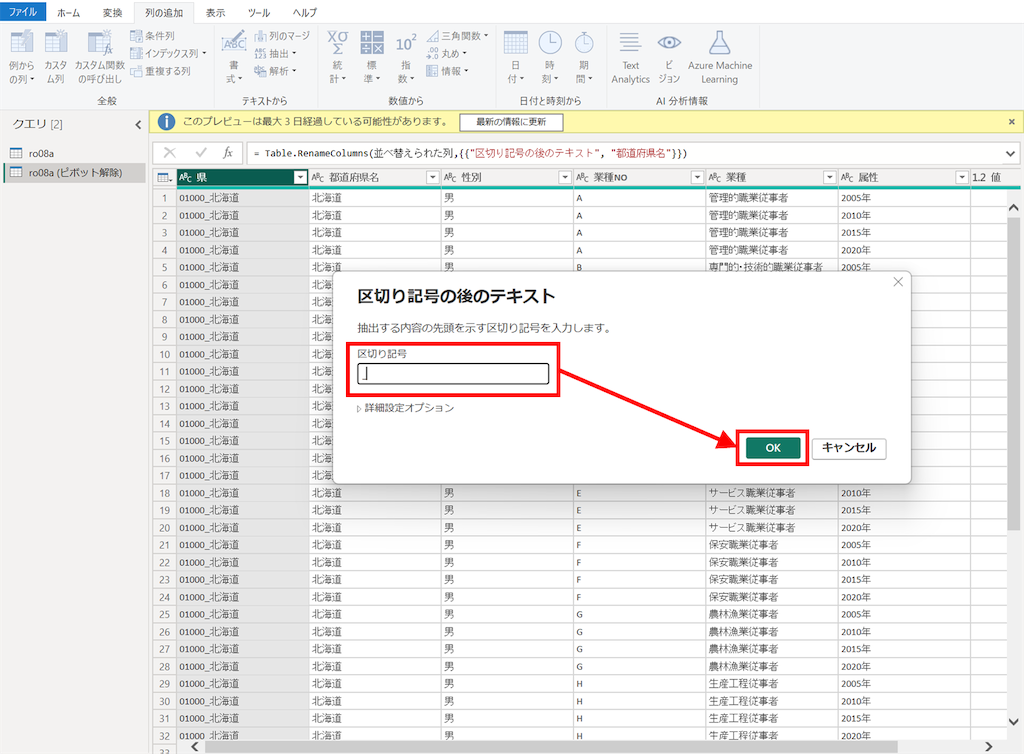Open the File (ファイル) tab
The height and width of the screenshot is (754, 1024).
pyautogui.click(x=23, y=12)
